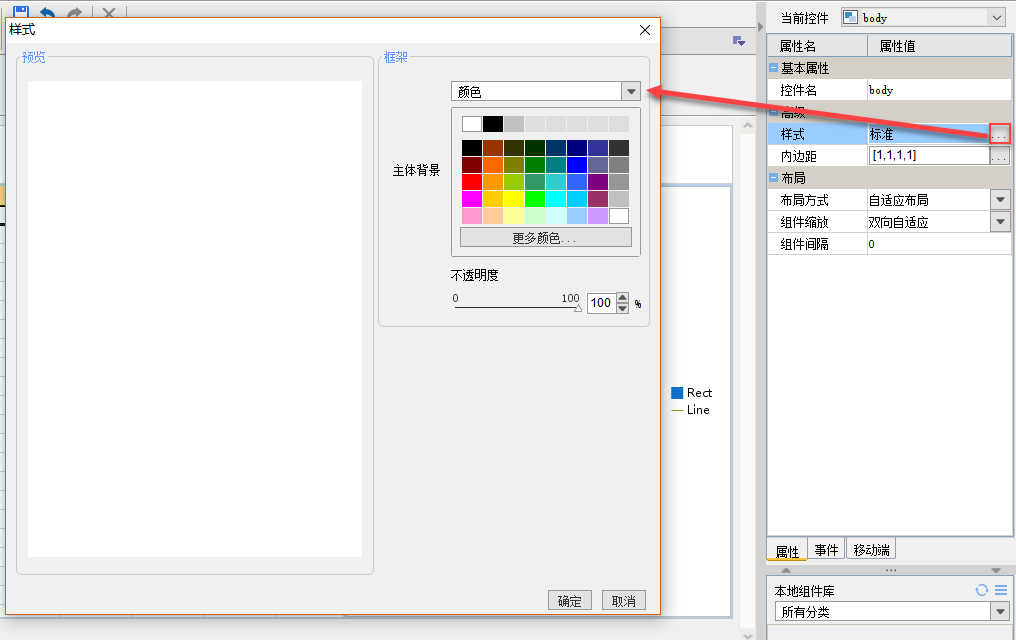Switch to the 移动端 tab
This screenshot has width=1016, height=640.
871,549
